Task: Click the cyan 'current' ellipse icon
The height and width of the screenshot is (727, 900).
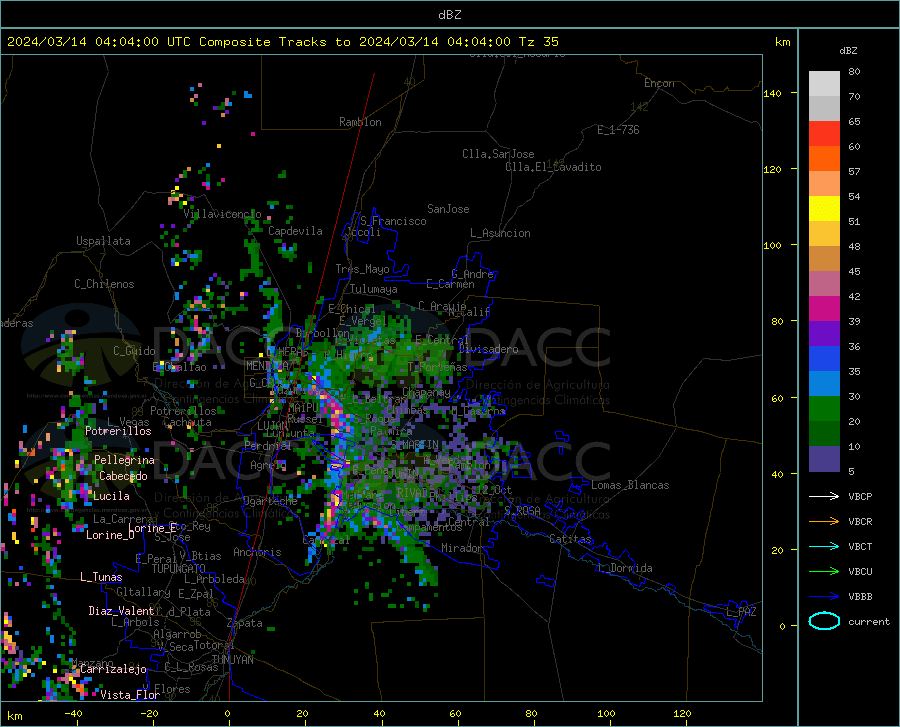Action: [824, 621]
